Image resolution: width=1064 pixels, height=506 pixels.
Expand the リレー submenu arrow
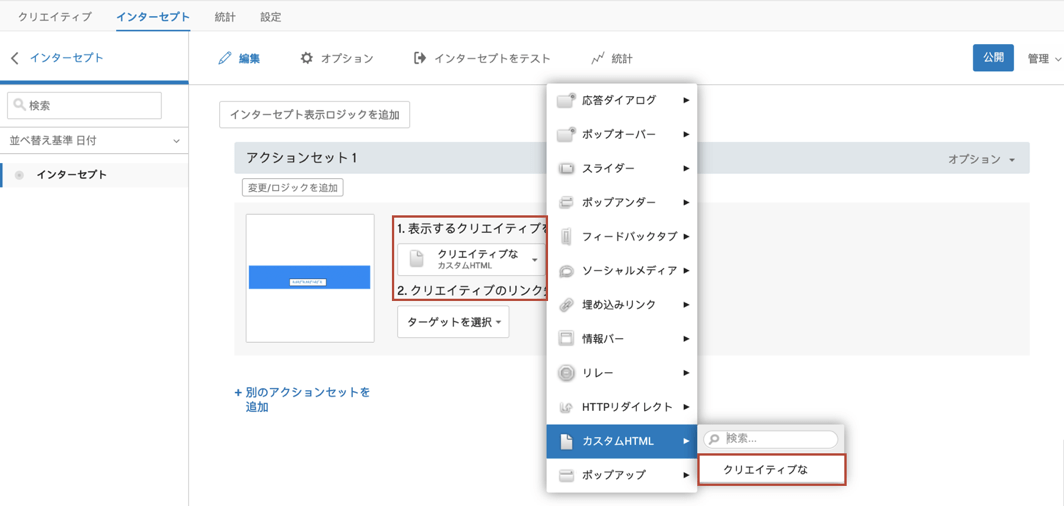tap(687, 373)
